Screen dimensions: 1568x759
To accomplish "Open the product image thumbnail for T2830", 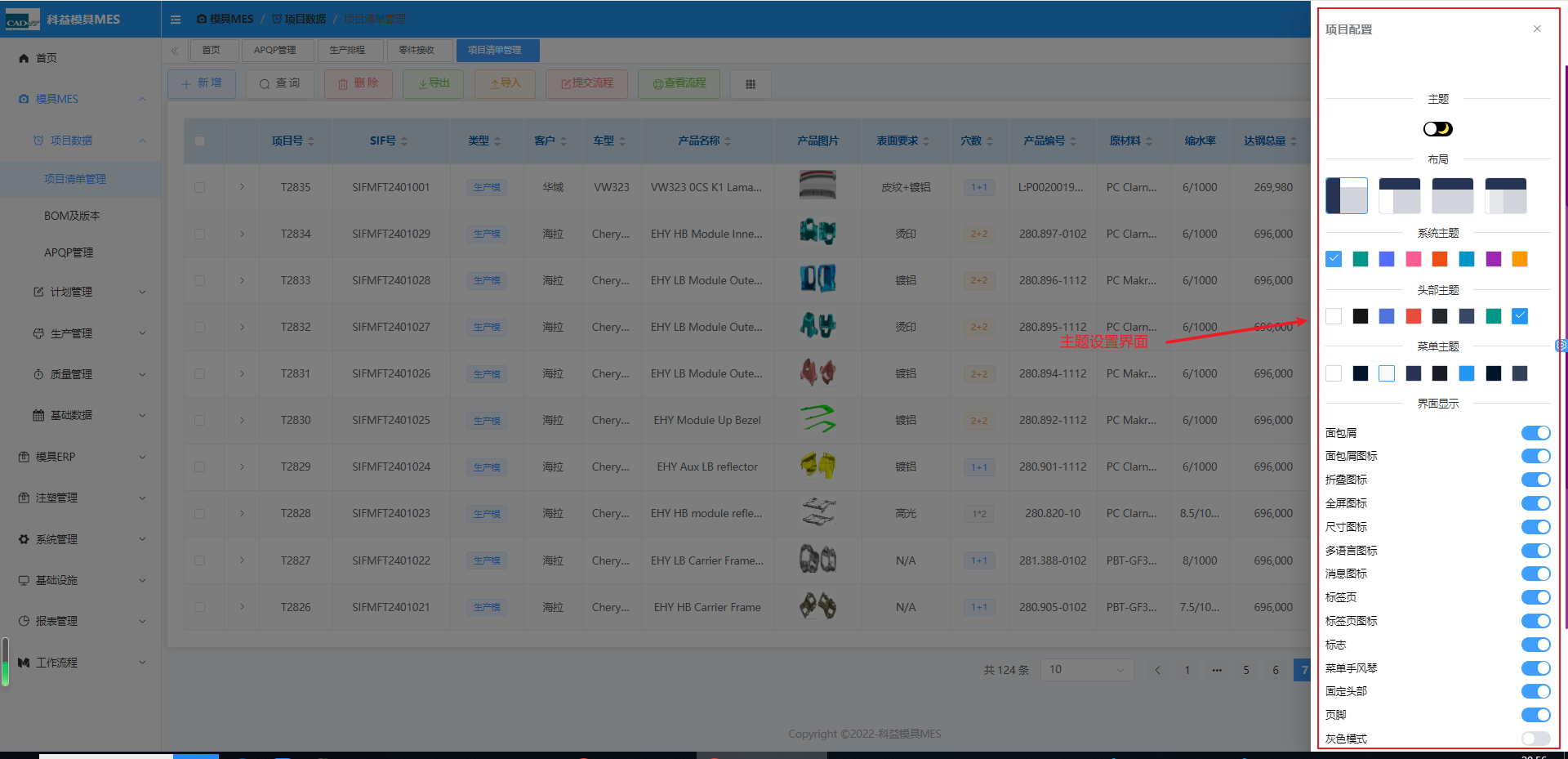I will click(817, 420).
